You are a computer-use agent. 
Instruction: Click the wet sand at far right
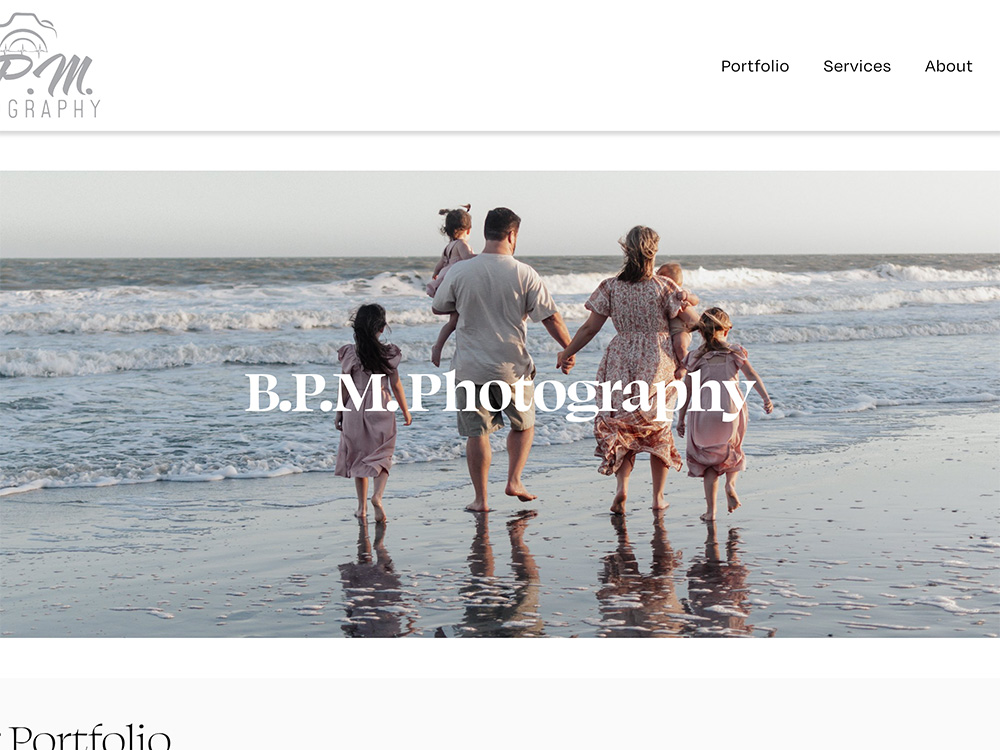(x=893, y=529)
